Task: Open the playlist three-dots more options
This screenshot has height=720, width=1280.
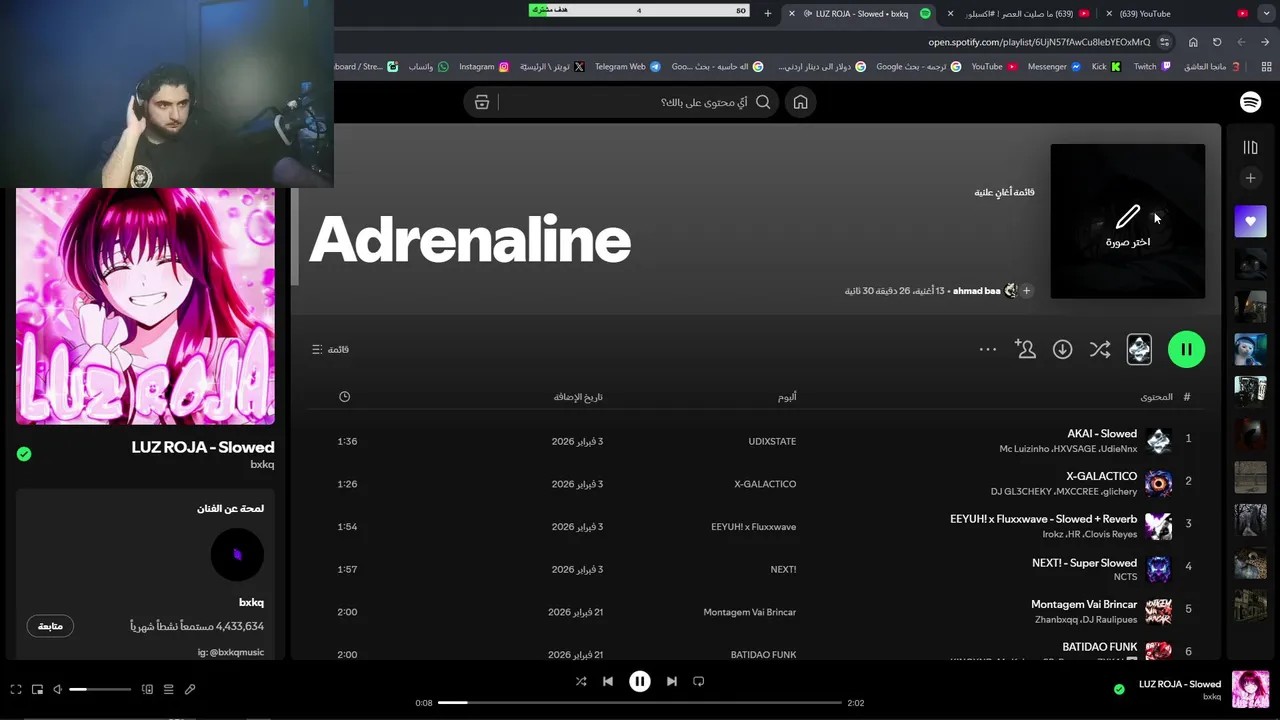Action: coord(988,349)
